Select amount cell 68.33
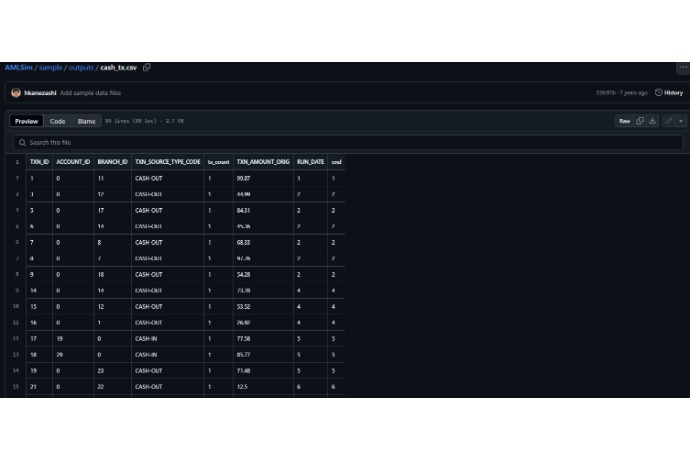Screen dimensions: 690x460 pyautogui.click(x=263, y=243)
